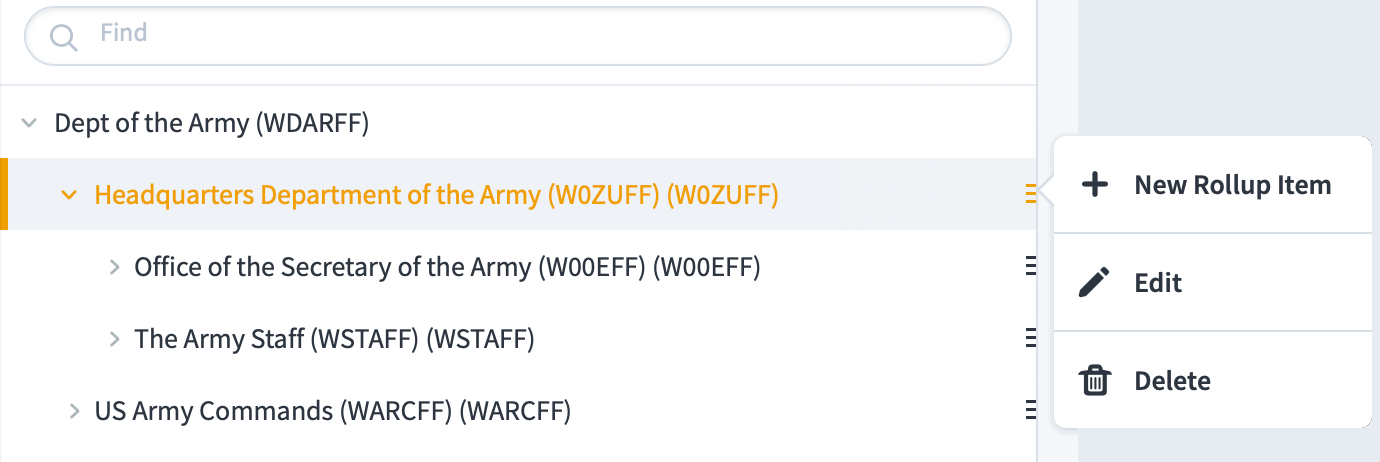Viewport: 1380px width, 462px height.
Task: Click the Delete trash can option
Action: coord(1212,380)
